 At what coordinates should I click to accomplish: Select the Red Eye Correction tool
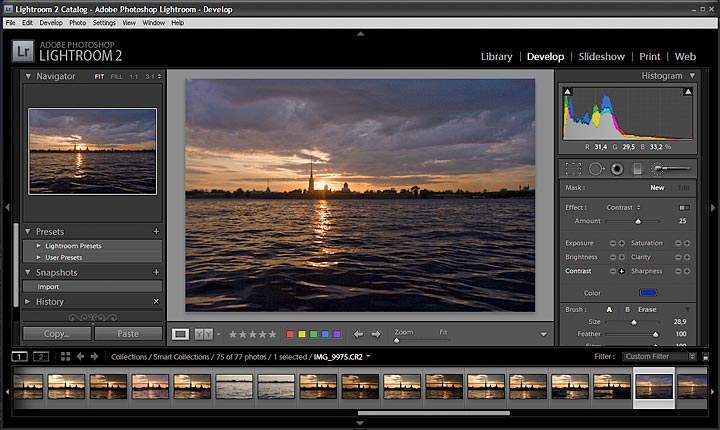click(x=617, y=169)
